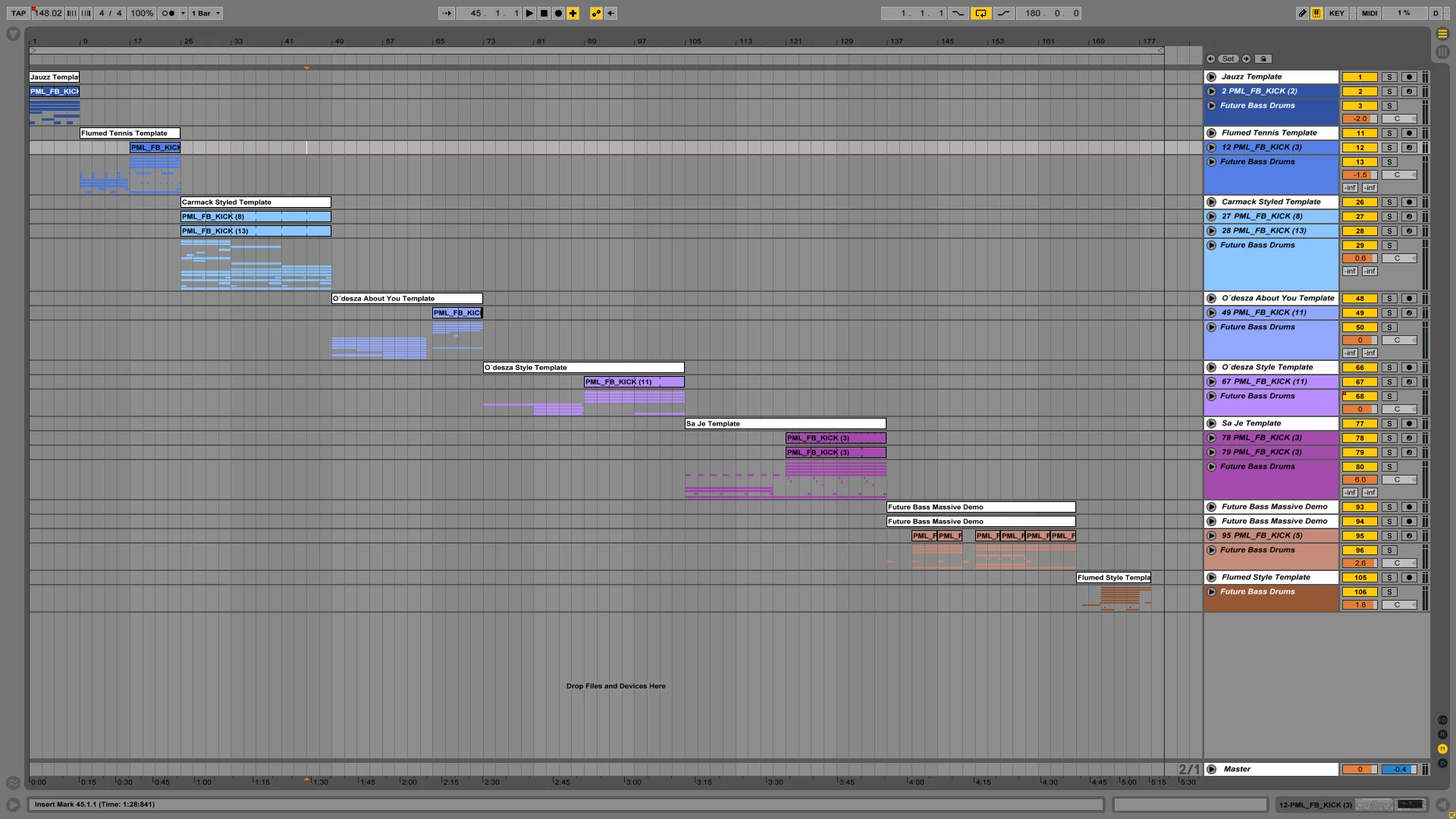Click the KEY map mode button
The width and height of the screenshot is (1456, 819).
pos(1337,13)
